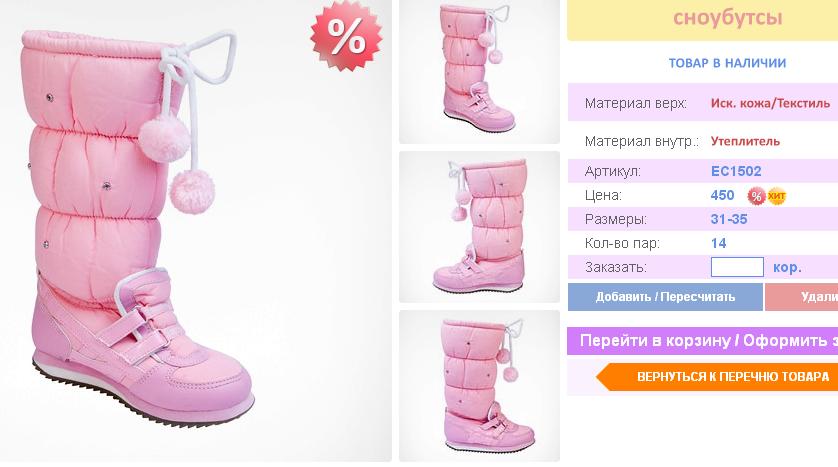Screen dimensions: 838x467
Task: Focus the Заказать quantity input field
Action: (737, 267)
